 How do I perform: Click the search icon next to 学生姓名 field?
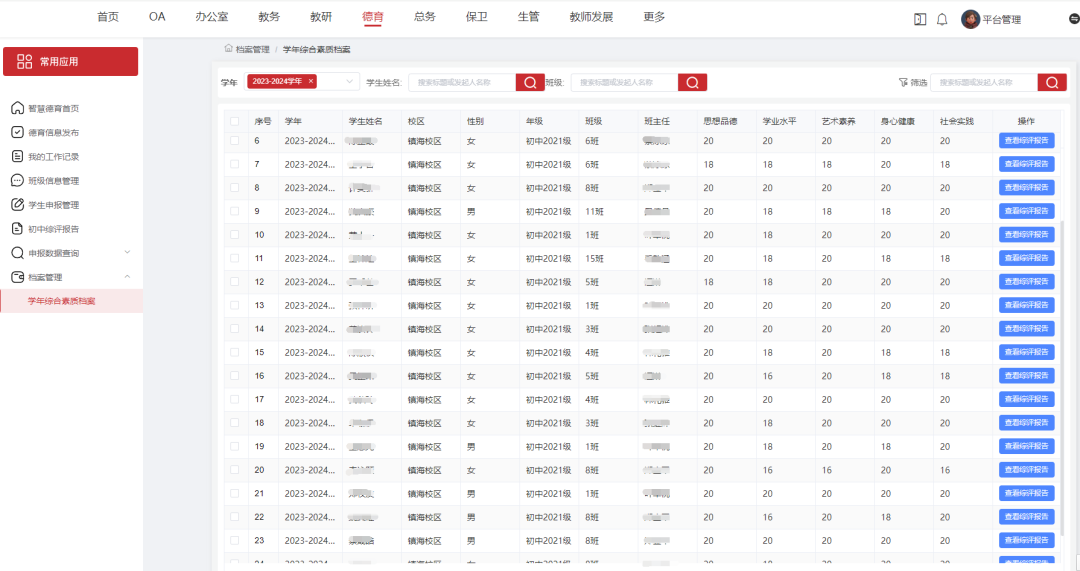[530, 82]
